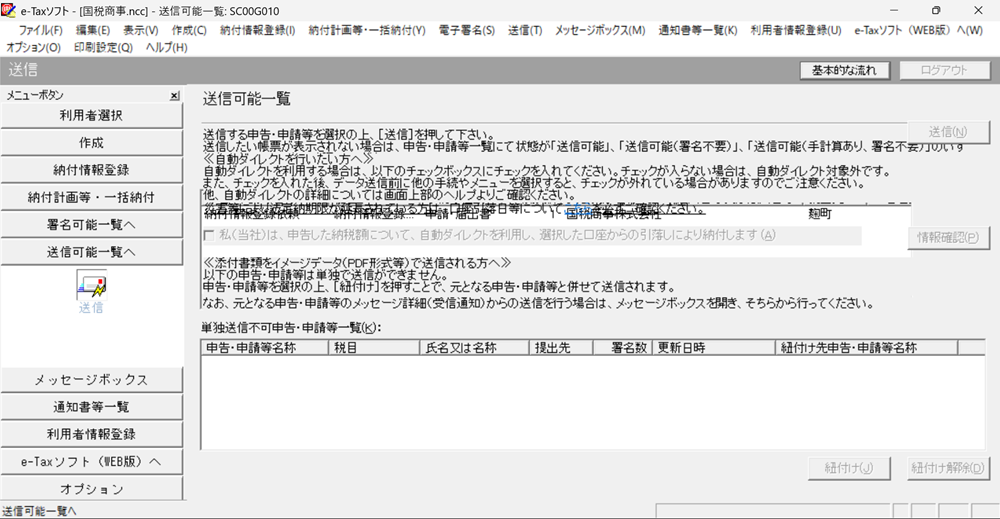
Task: Toggle the 自動ダイレクト payment checkbox
Action: (209, 235)
